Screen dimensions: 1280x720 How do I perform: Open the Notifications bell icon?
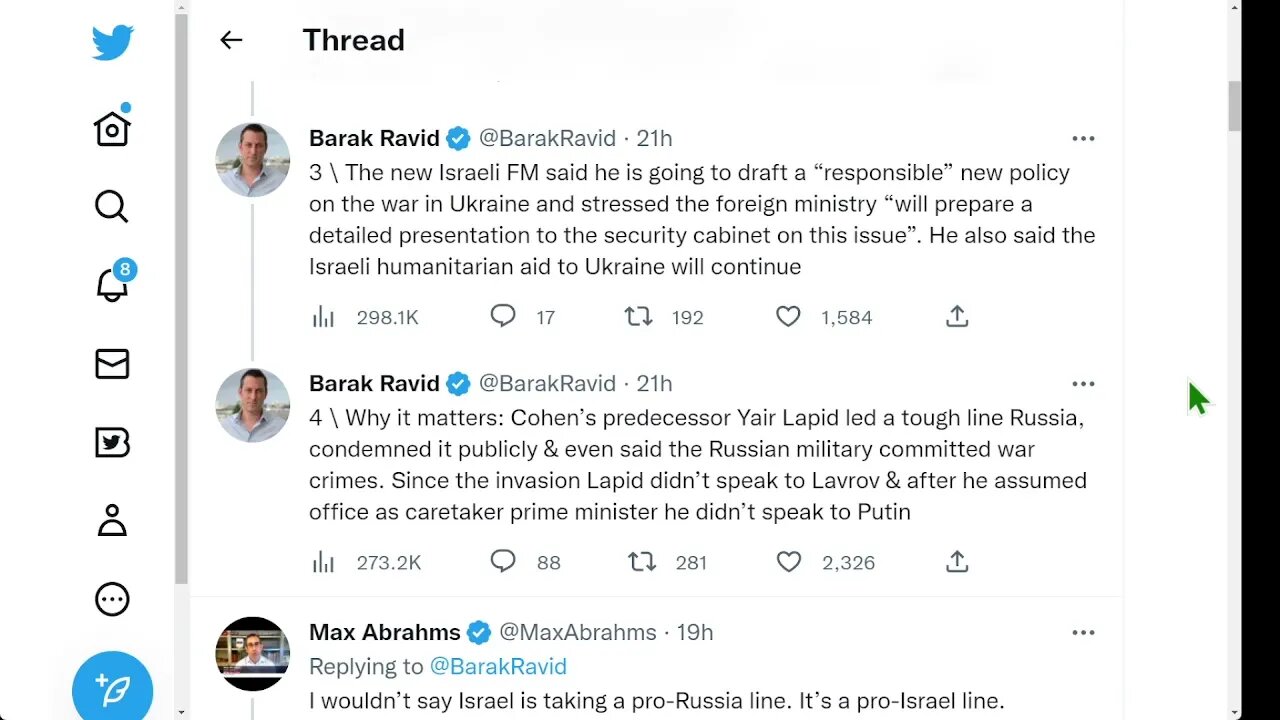point(112,285)
